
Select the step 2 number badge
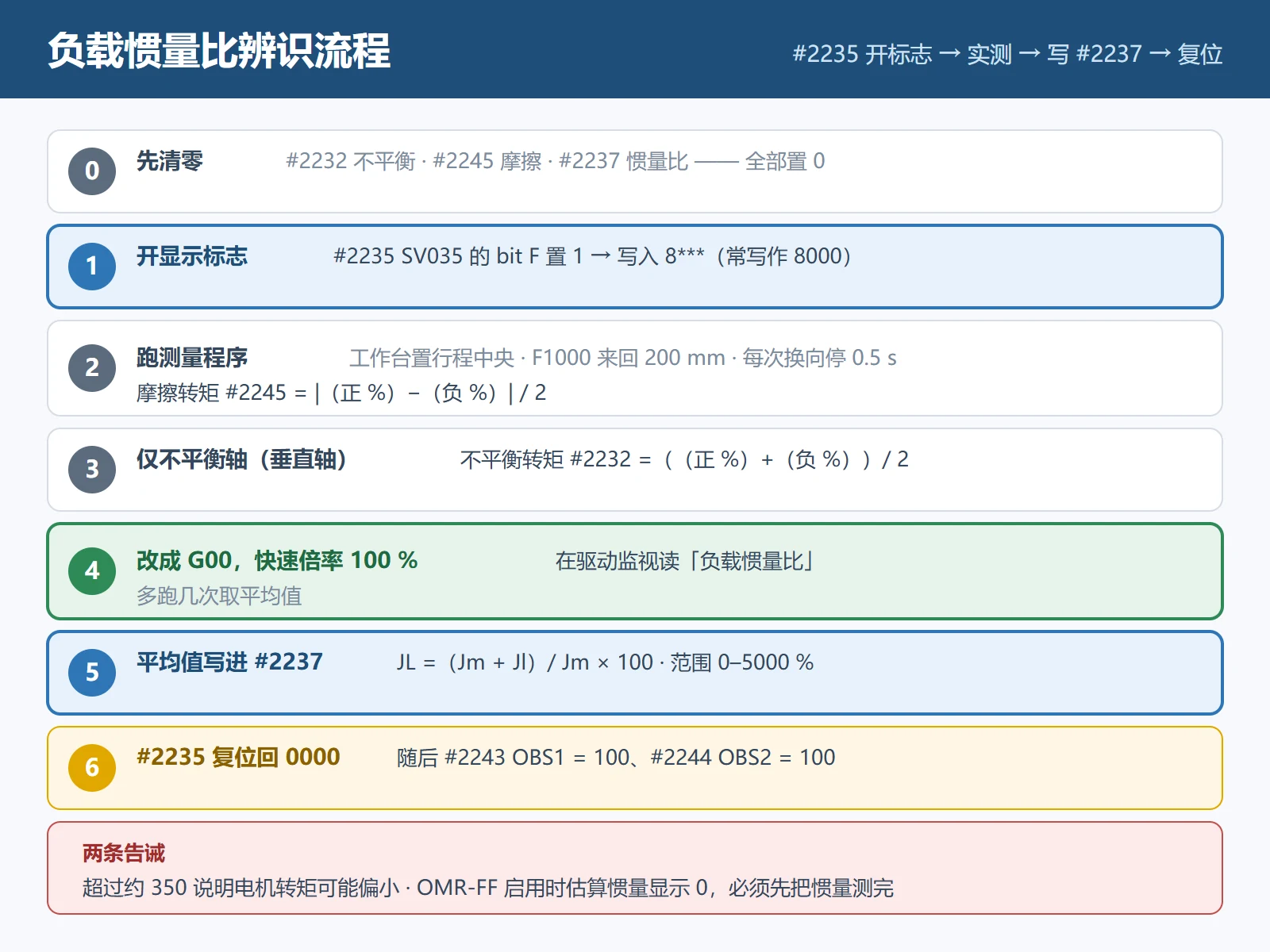(92, 368)
